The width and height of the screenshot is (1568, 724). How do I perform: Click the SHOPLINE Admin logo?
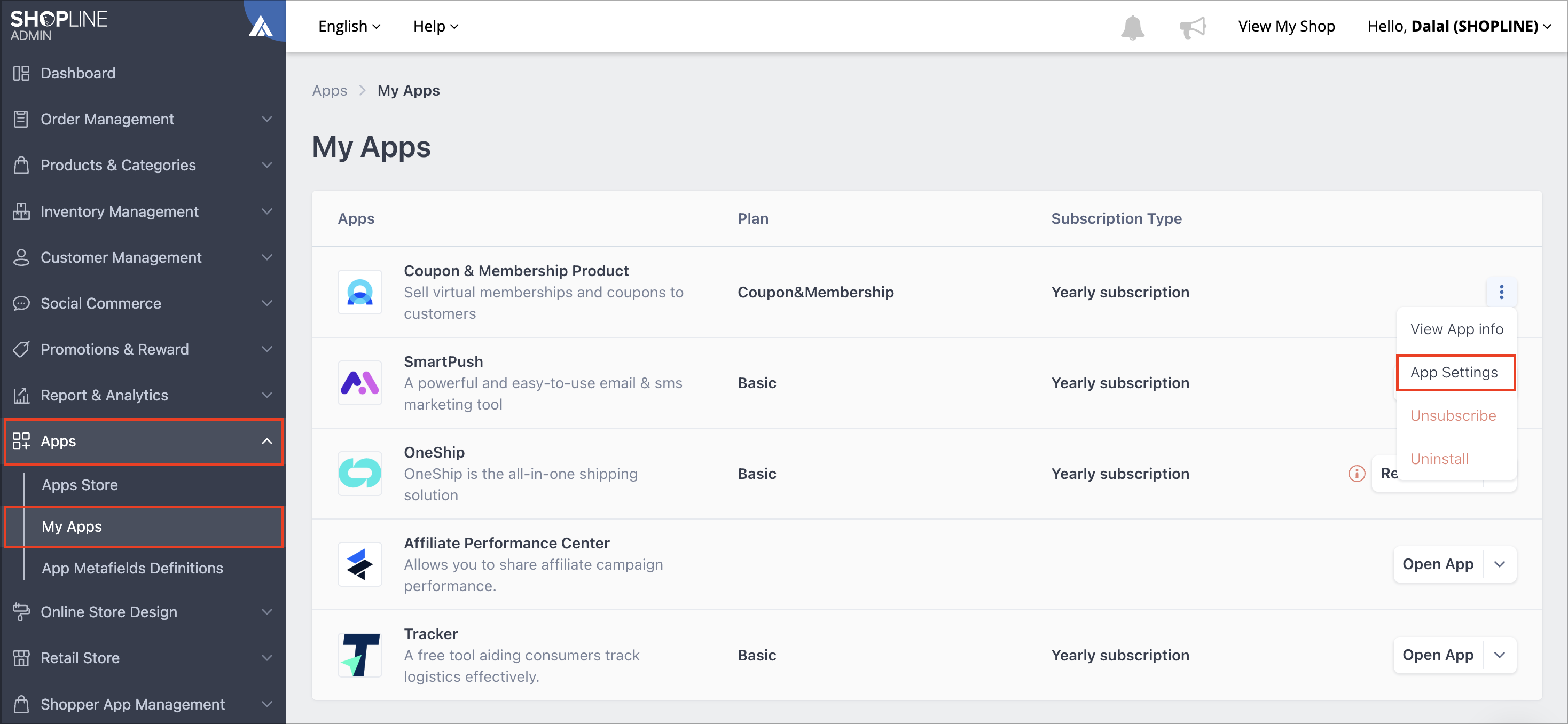click(x=58, y=26)
